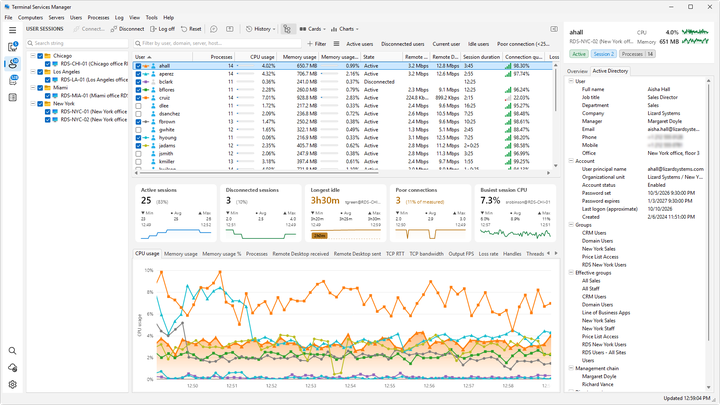
Task: Click the server tree search string field
Action: [x=77, y=43]
